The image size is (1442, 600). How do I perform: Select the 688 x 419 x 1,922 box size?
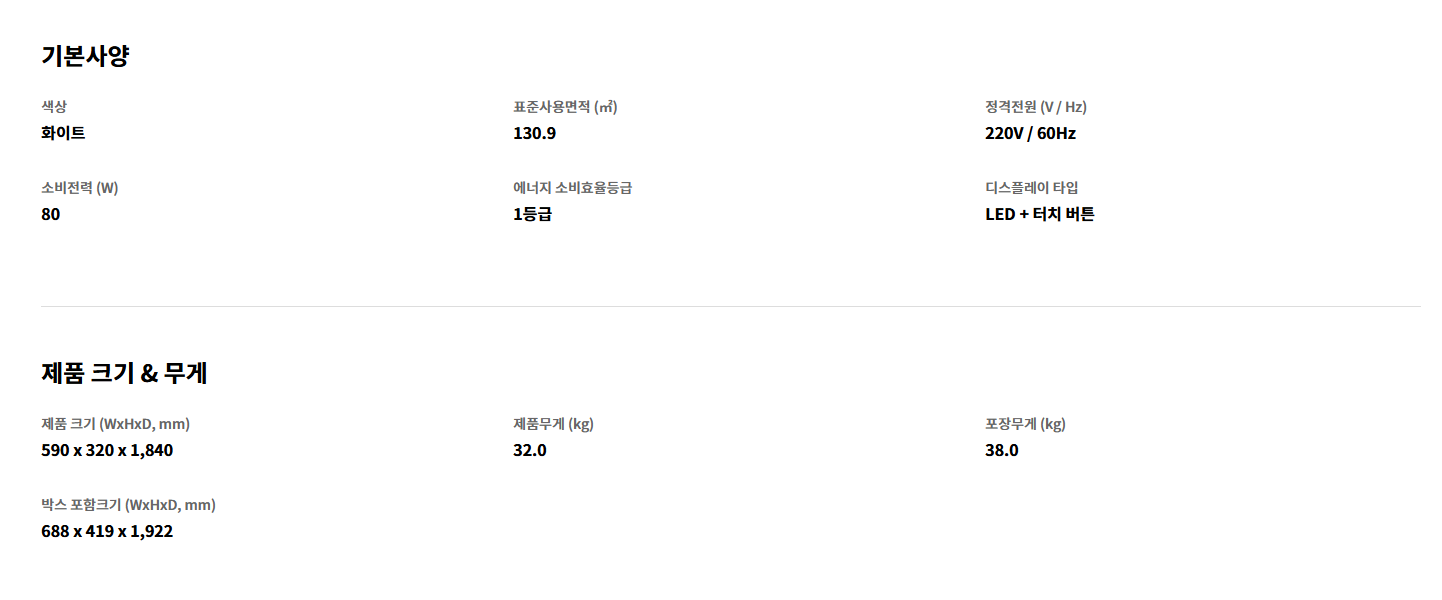[x=107, y=531]
